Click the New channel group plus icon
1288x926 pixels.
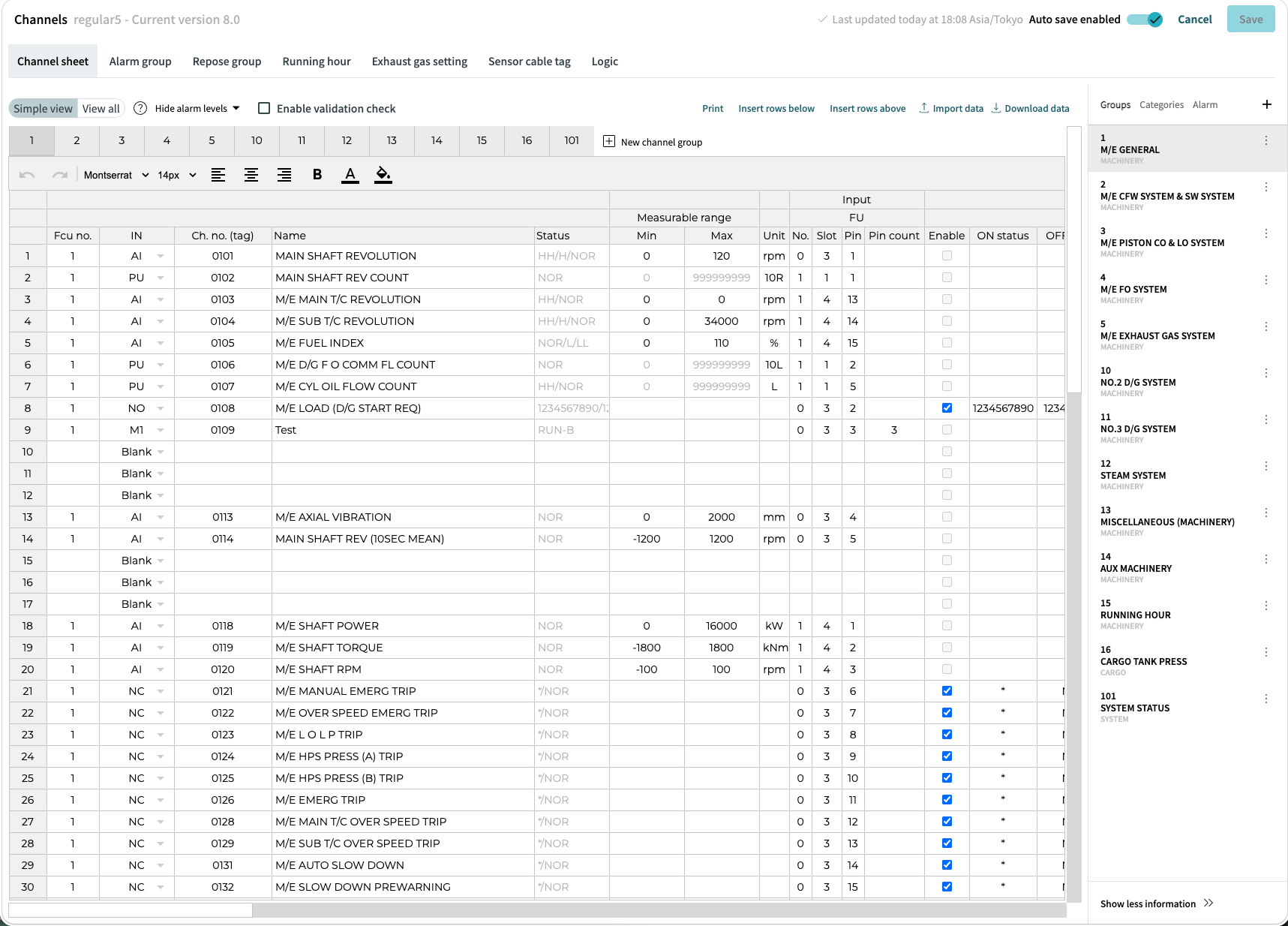point(609,141)
